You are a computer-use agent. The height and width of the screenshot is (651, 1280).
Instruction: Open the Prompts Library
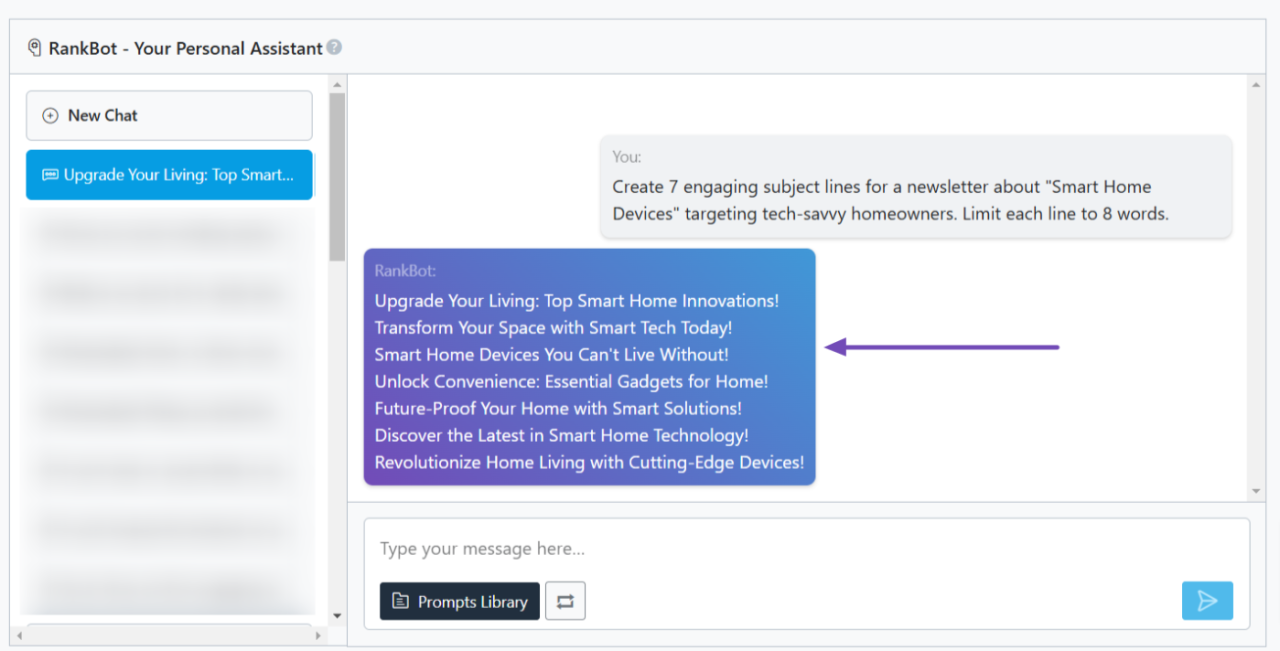click(459, 601)
